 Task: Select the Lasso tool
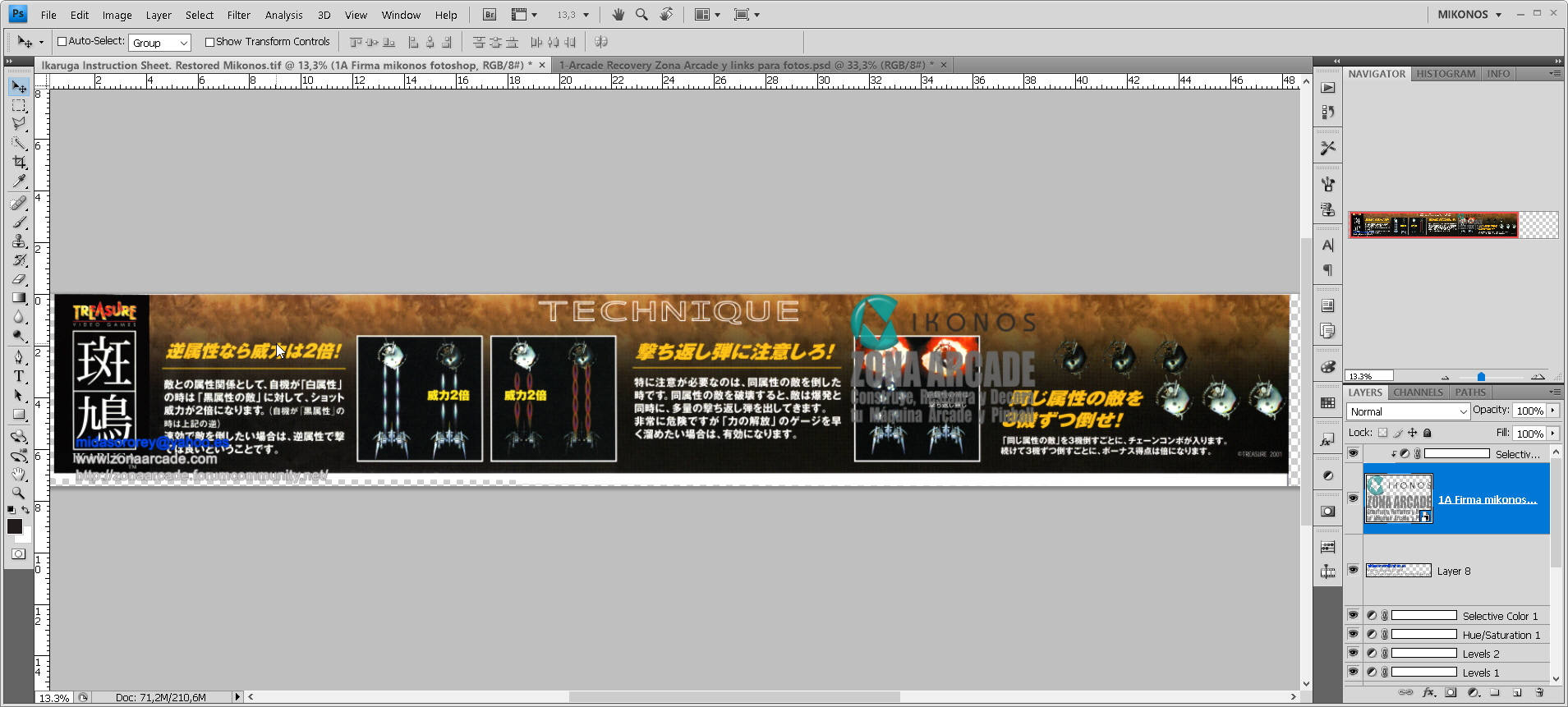tap(19, 124)
